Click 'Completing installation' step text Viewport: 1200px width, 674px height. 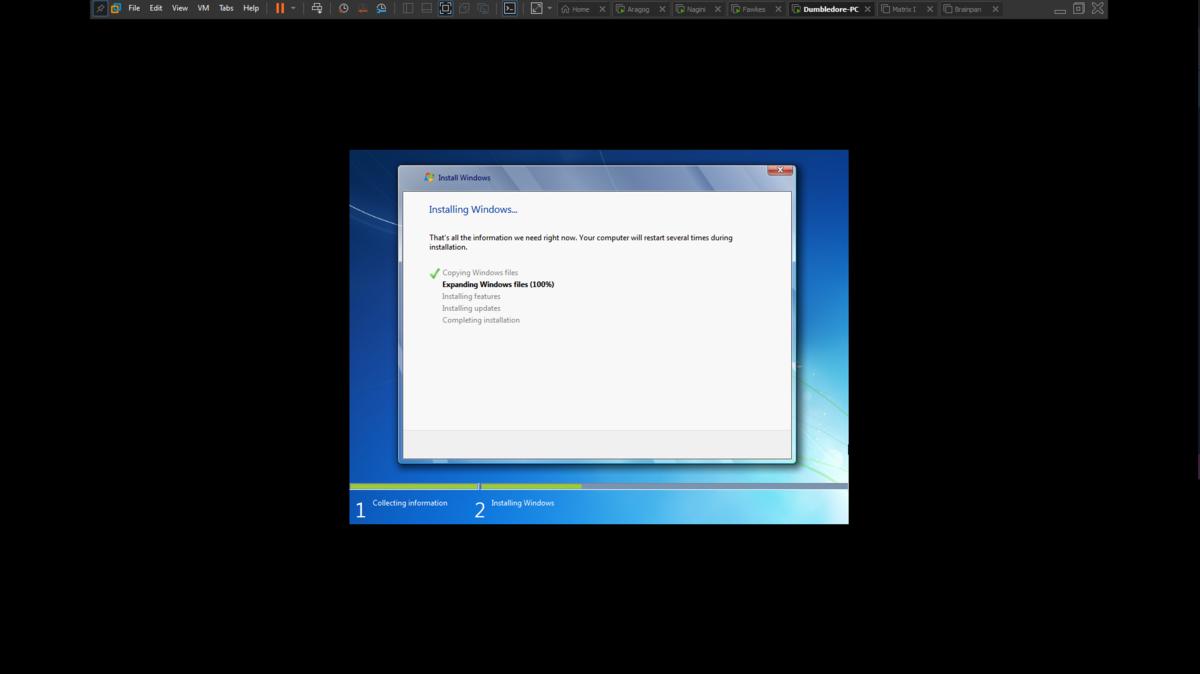coord(481,321)
